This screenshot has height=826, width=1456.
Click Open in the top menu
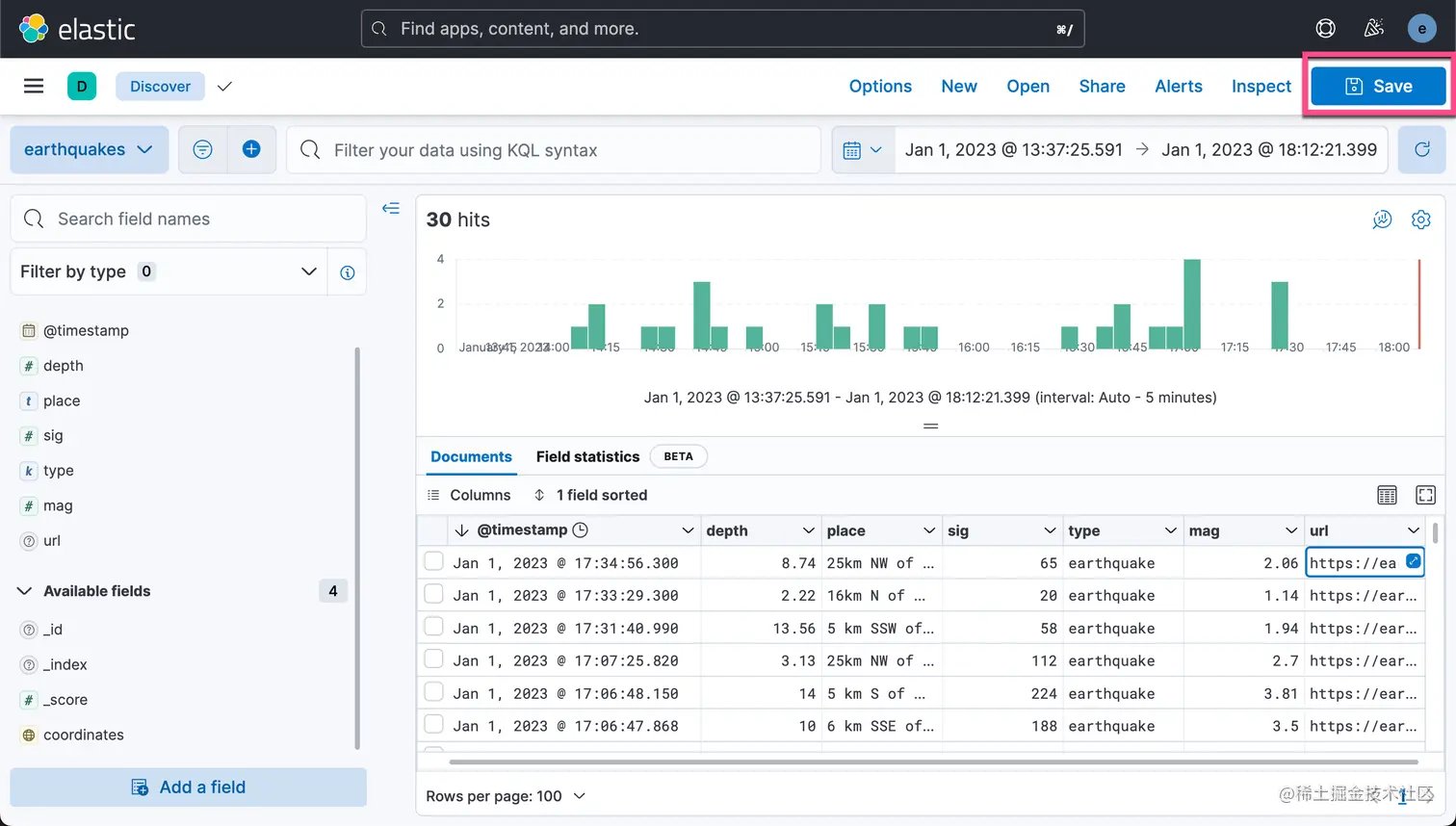click(x=1027, y=86)
